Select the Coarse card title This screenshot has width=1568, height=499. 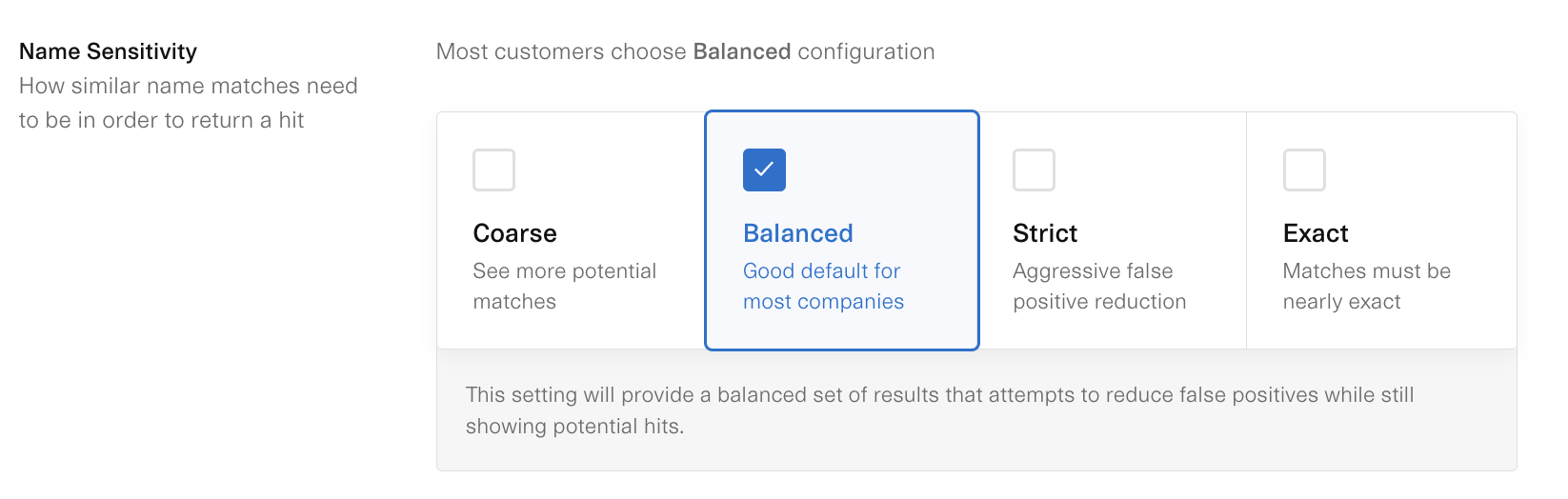[514, 233]
